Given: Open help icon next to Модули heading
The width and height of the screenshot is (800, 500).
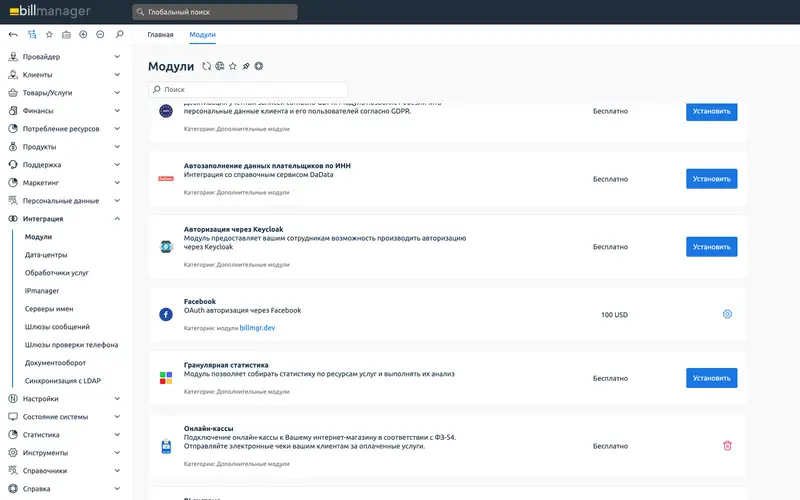Looking at the screenshot, I should coord(259,66).
